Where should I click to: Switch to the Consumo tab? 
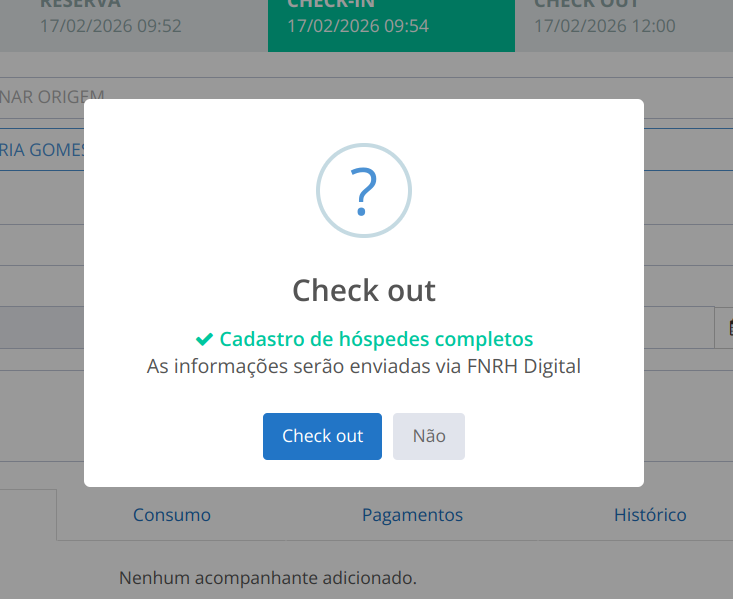point(172,515)
